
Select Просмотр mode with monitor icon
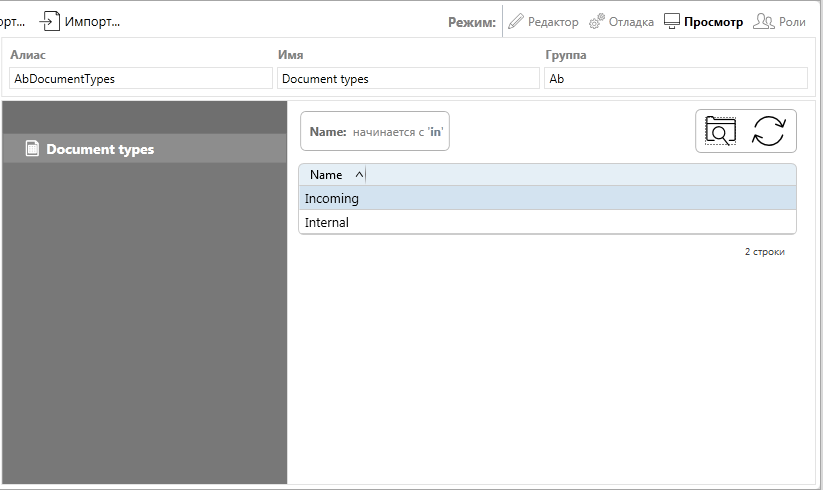[x=703, y=21]
